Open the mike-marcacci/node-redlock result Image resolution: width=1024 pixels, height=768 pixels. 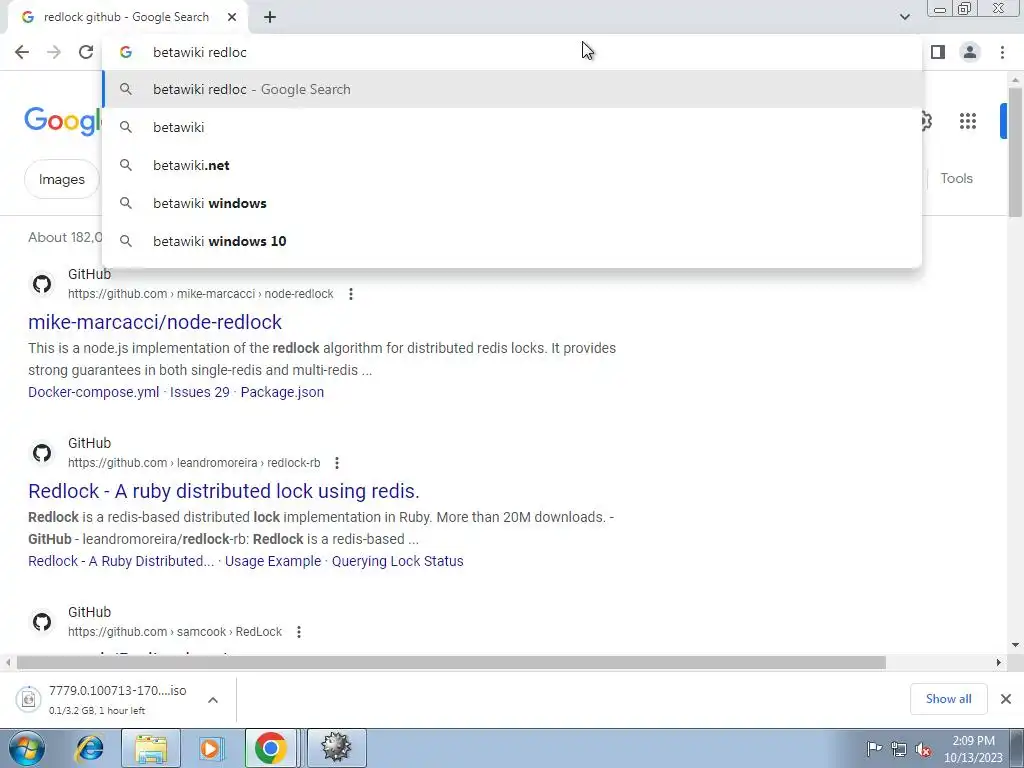[155, 322]
